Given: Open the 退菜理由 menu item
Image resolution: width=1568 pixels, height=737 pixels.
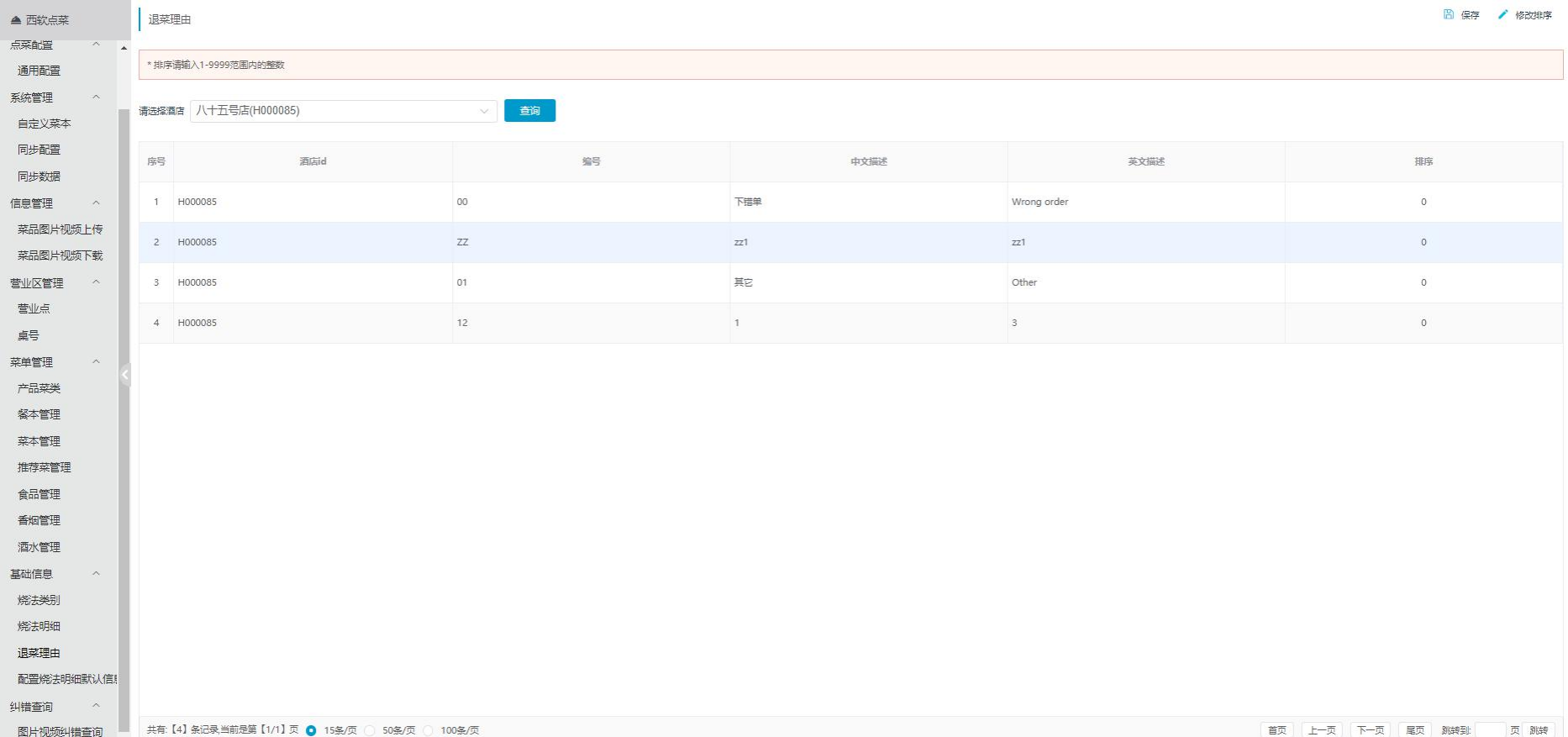Looking at the screenshot, I should click(x=39, y=653).
